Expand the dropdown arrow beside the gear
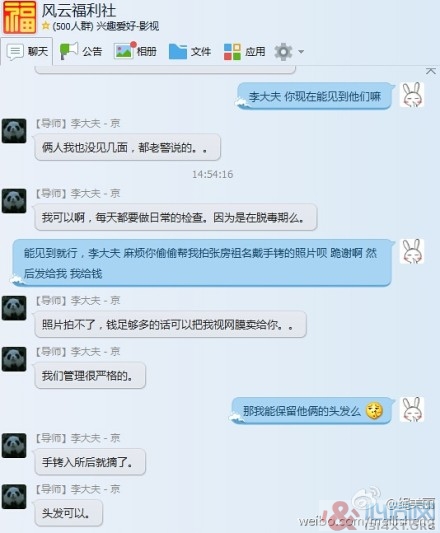Image resolution: width=440 pixels, height=533 pixels. (x=301, y=52)
